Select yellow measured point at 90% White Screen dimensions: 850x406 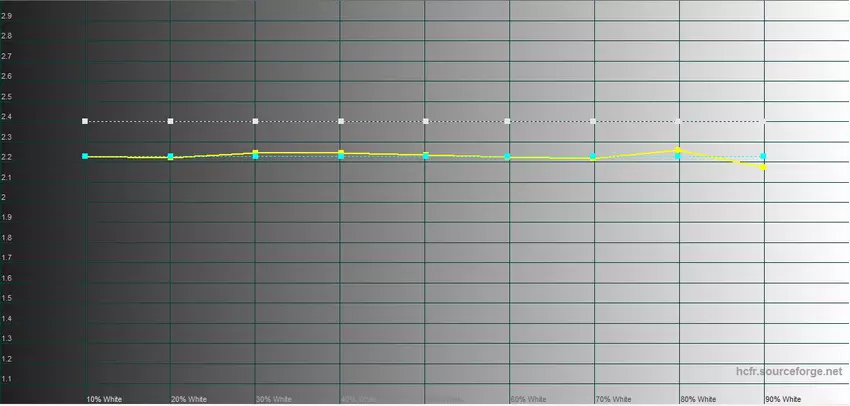[x=763, y=168]
